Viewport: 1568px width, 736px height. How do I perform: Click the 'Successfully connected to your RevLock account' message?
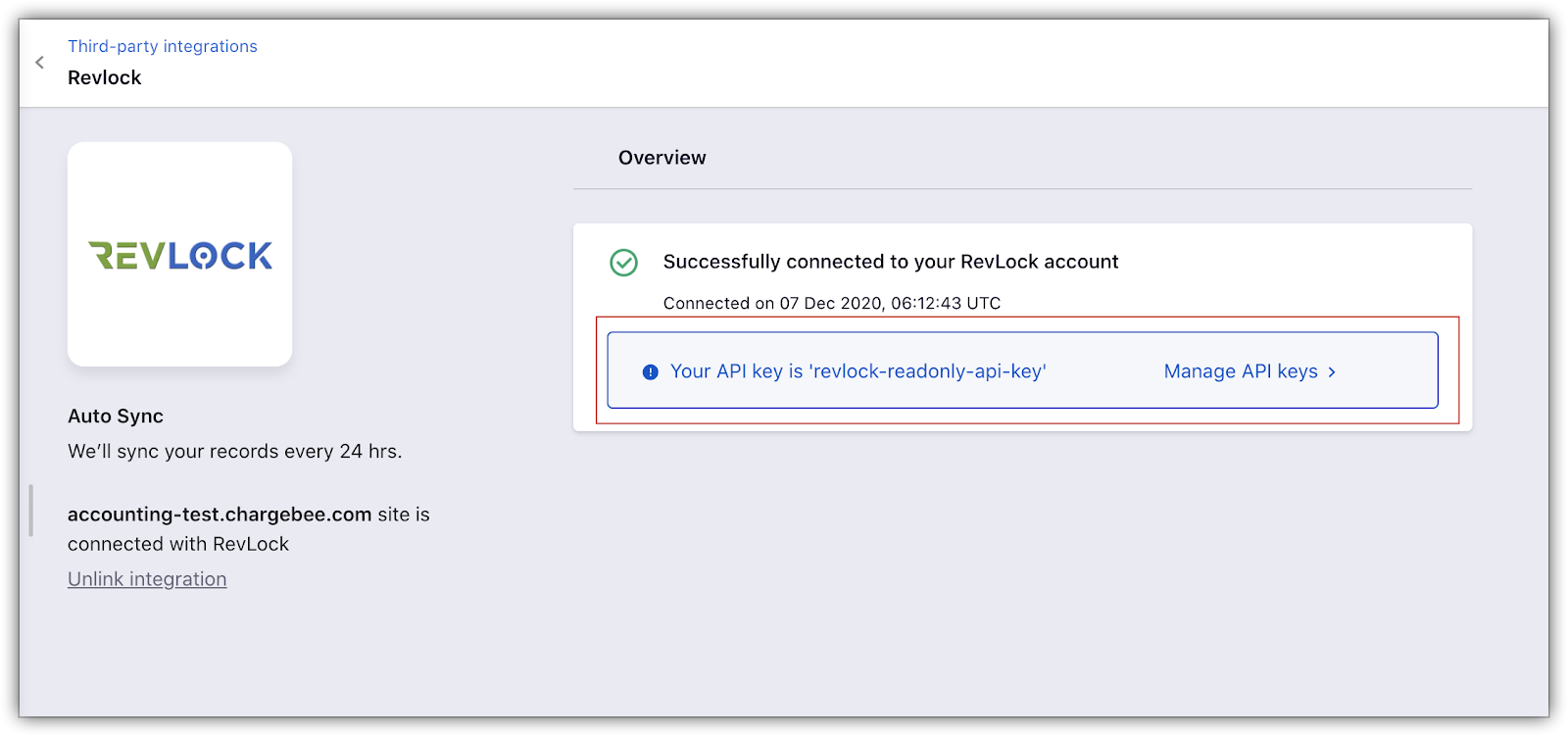(890, 262)
